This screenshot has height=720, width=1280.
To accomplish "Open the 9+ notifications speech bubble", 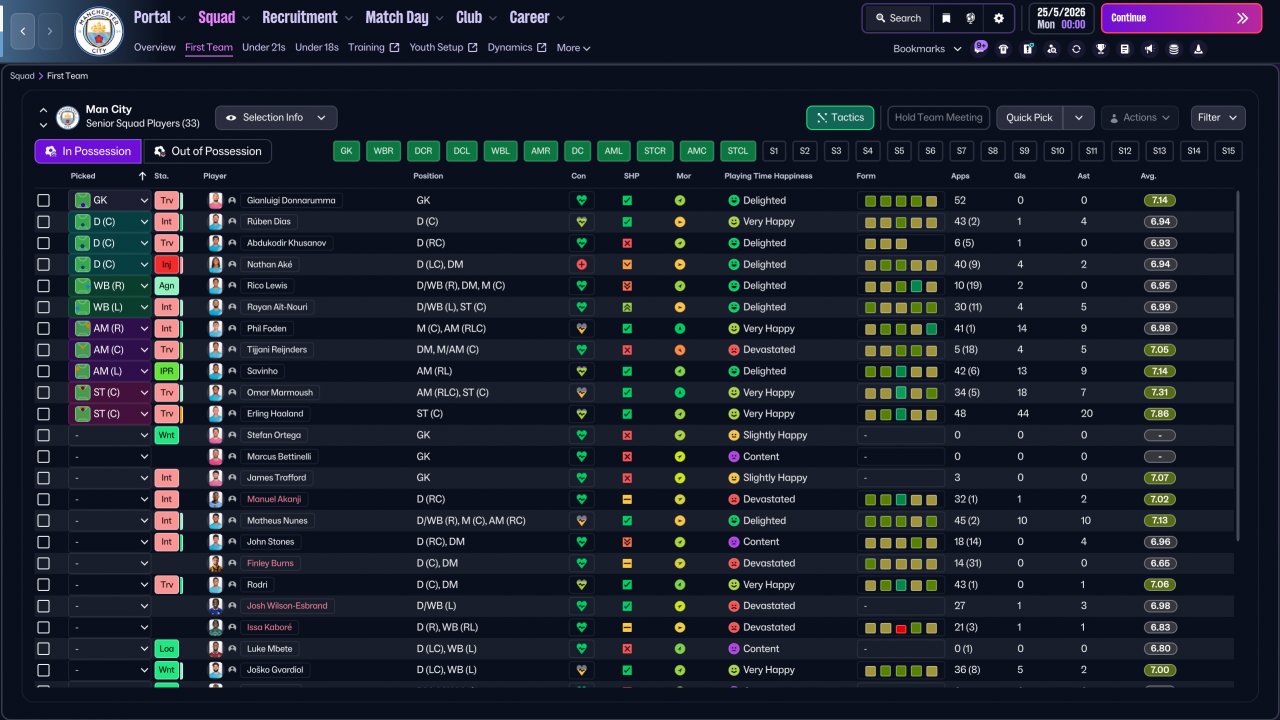I will click(x=980, y=46).
